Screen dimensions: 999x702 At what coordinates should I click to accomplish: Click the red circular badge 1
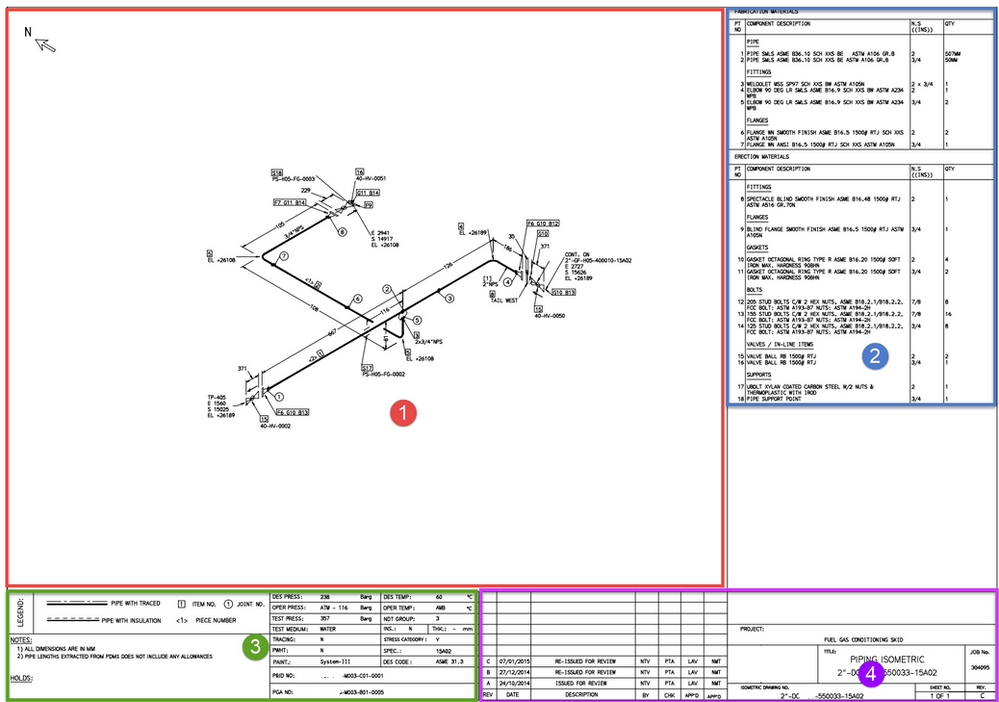coord(403,412)
